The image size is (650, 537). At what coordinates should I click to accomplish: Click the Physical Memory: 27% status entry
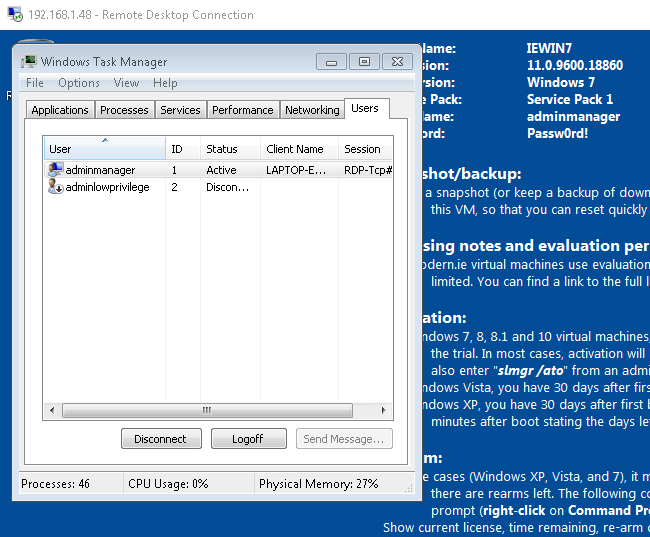point(319,484)
